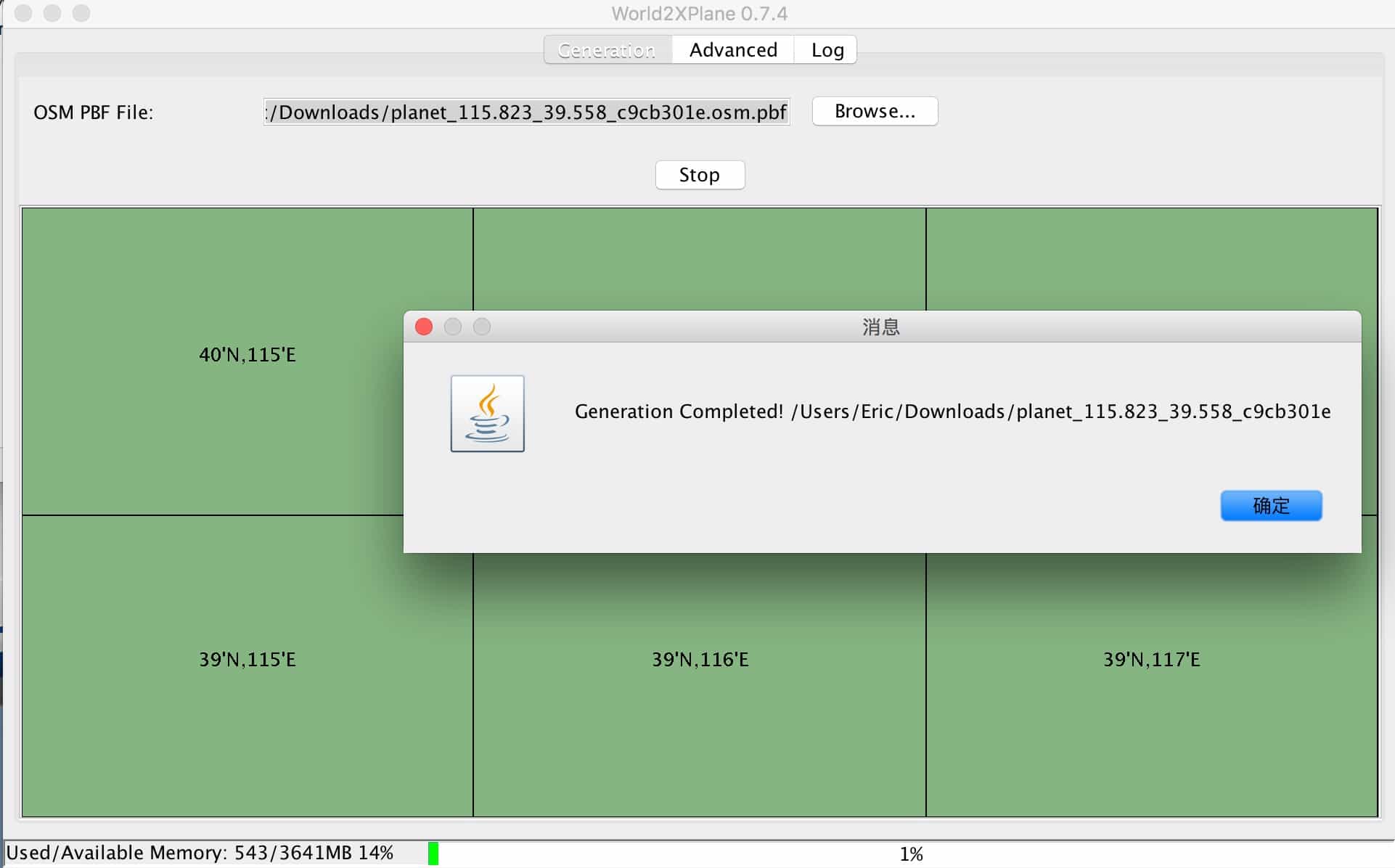Click the main window's grey minimize button

pyautogui.click(x=52, y=13)
